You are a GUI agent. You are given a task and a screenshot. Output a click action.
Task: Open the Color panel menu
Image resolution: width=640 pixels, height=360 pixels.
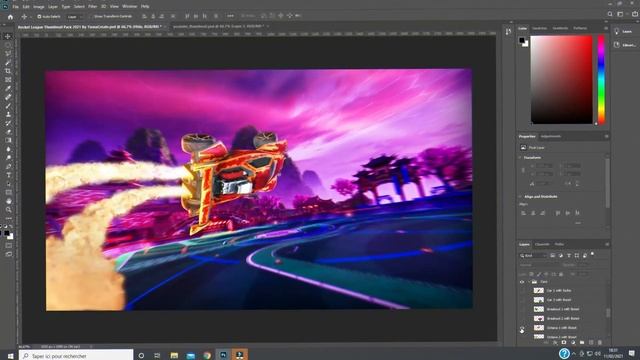point(606,28)
